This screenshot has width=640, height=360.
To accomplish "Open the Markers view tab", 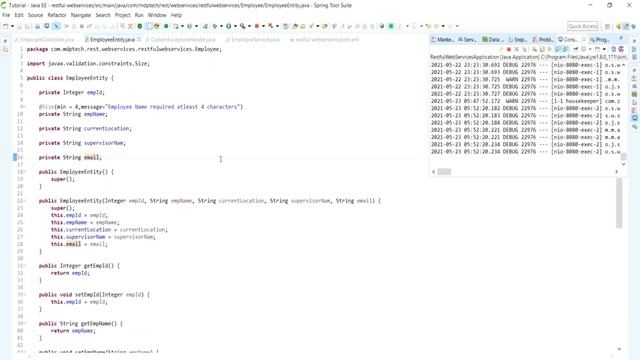I will 442,40.
